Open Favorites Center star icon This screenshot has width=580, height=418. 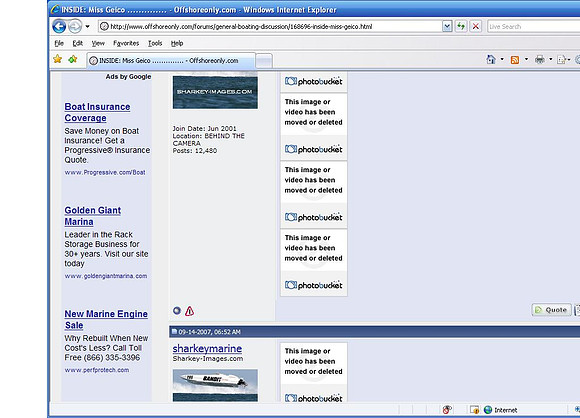click(x=58, y=59)
